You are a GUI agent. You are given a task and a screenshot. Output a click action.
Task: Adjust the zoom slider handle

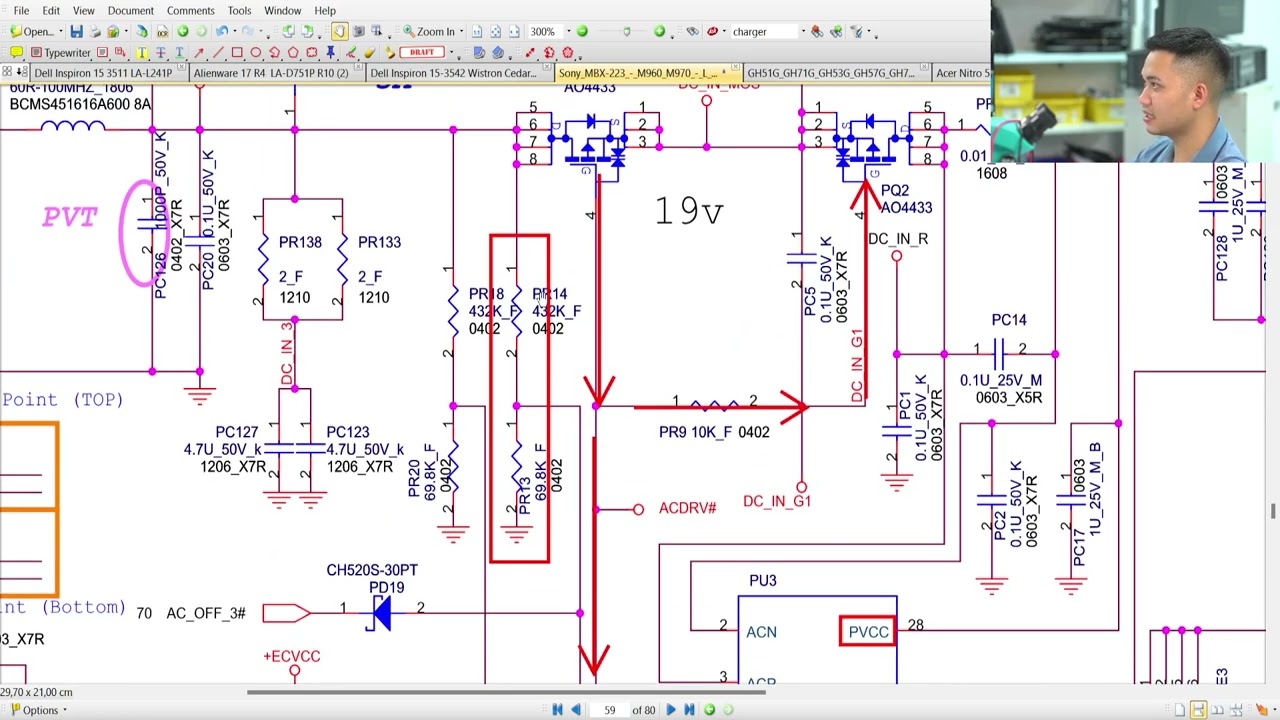pyautogui.click(x=627, y=32)
